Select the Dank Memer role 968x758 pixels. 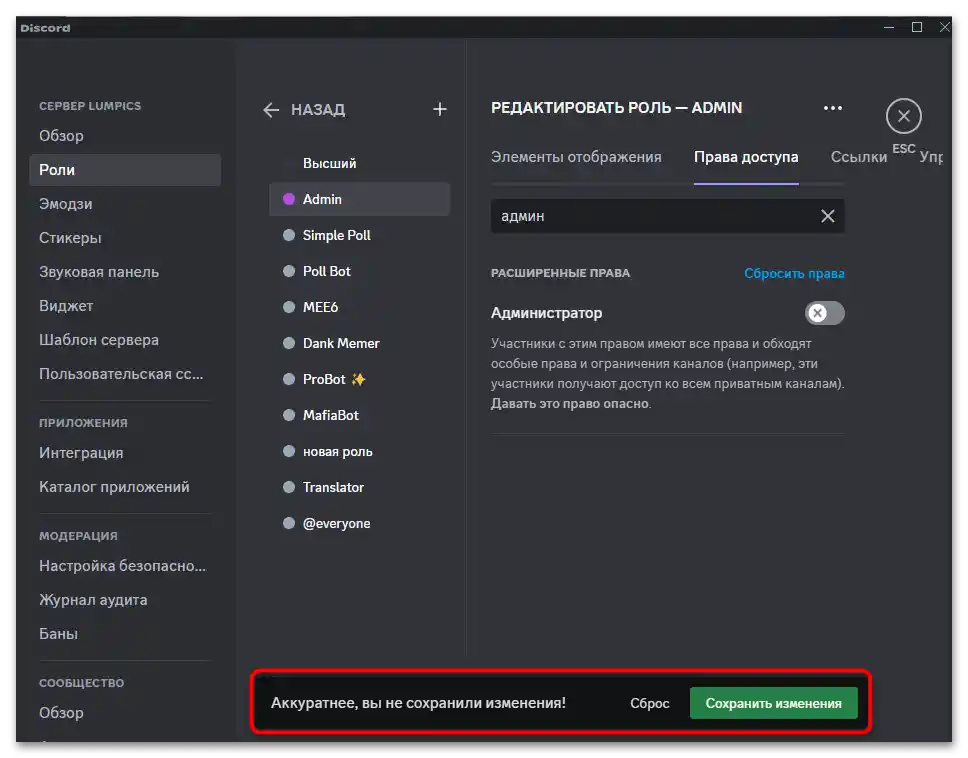pyautogui.click(x=341, y=343)
